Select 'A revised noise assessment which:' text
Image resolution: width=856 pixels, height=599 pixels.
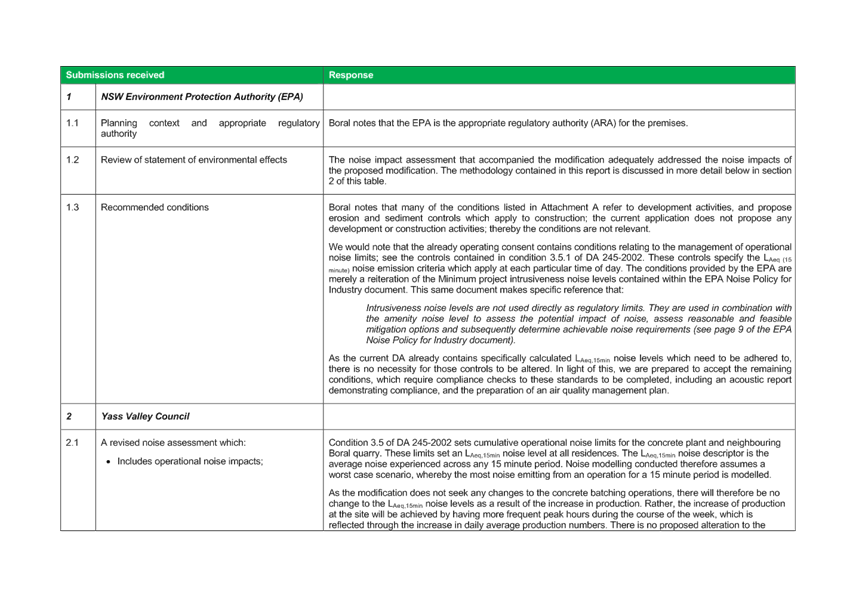[173, 442]
